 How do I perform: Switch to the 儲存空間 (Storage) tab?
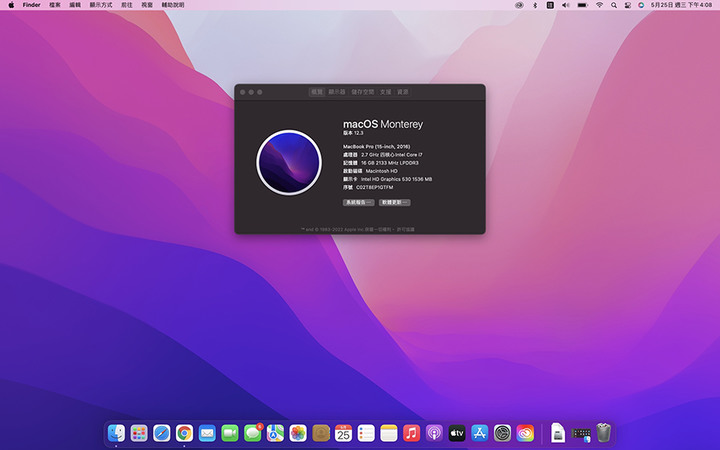pyautogui.click(x=363, y=92)
